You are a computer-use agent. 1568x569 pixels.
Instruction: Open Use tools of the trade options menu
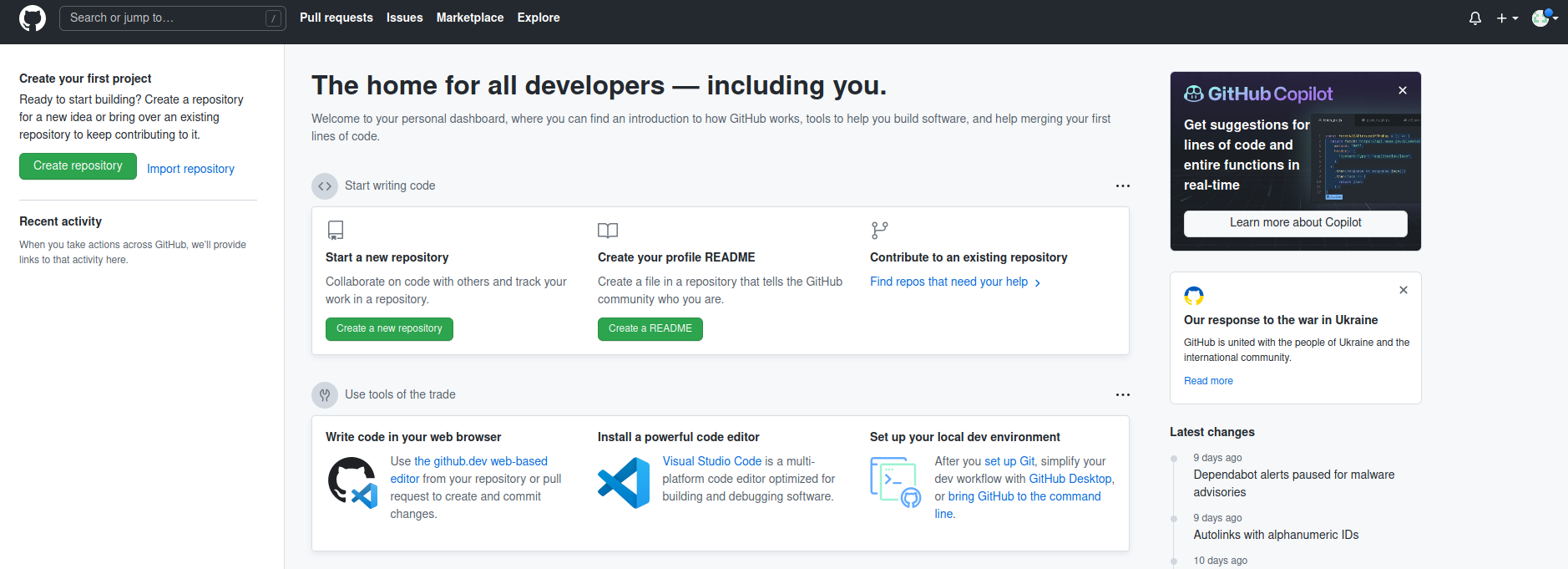pos(1123,394)
